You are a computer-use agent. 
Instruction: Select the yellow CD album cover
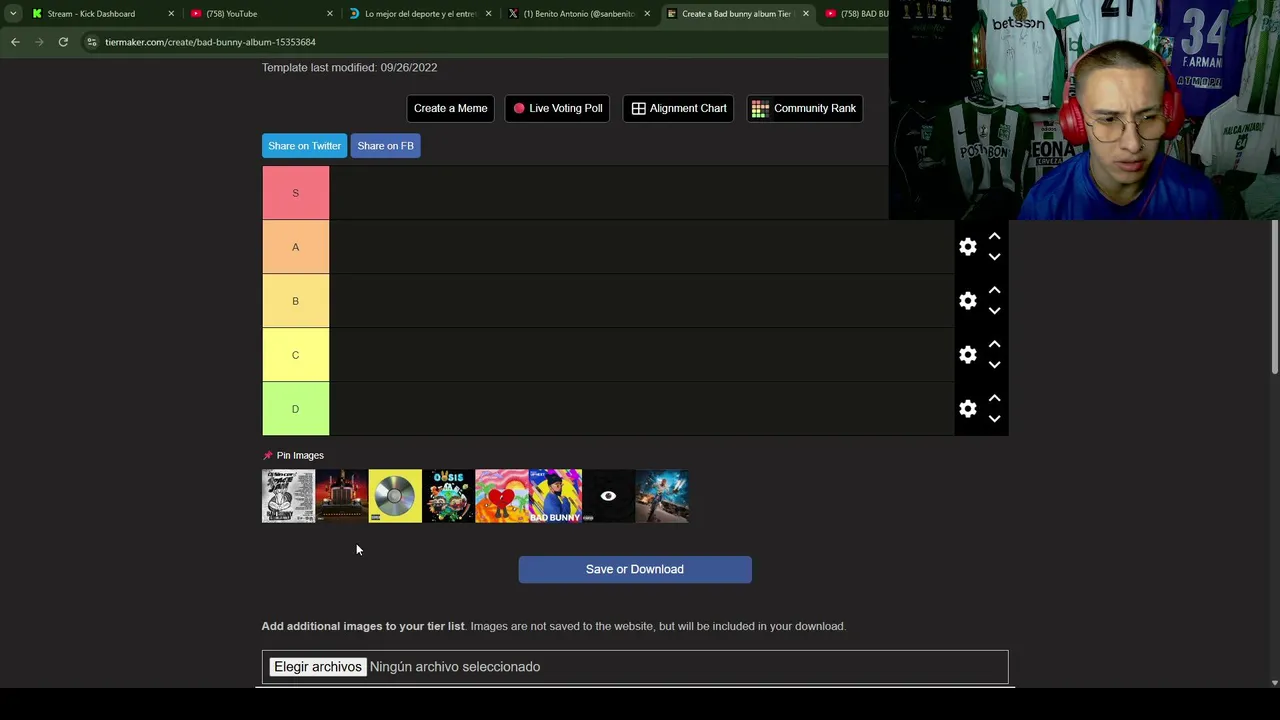coord(395,496)
